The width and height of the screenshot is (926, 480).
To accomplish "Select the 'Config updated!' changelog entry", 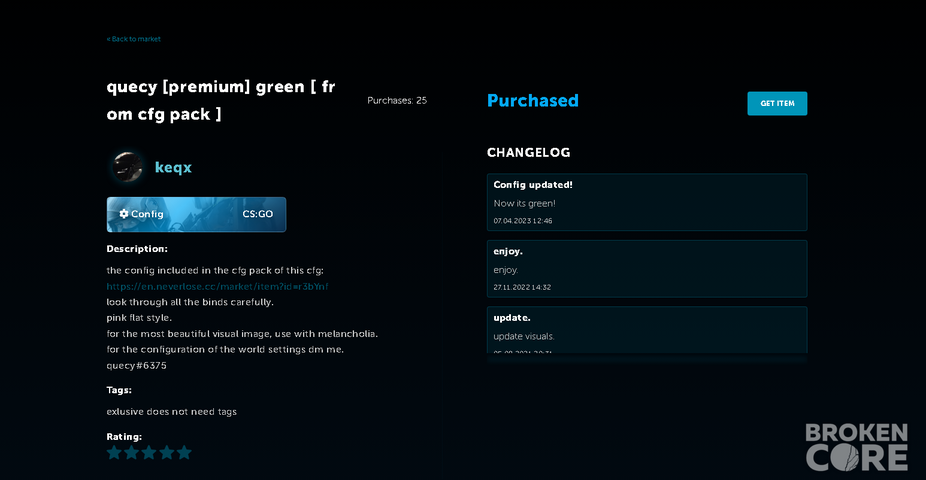I will (647, 202).
